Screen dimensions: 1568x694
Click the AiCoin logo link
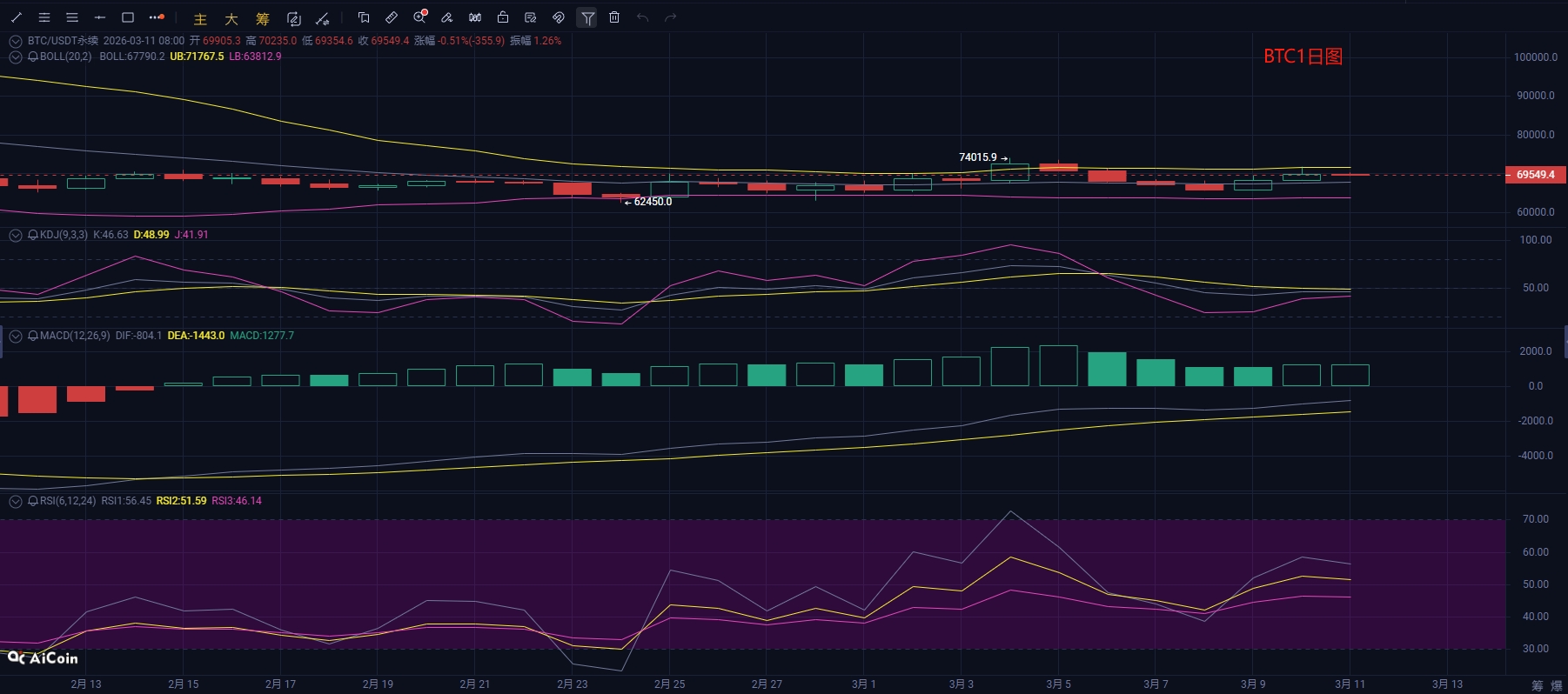(x=43, y=658)
